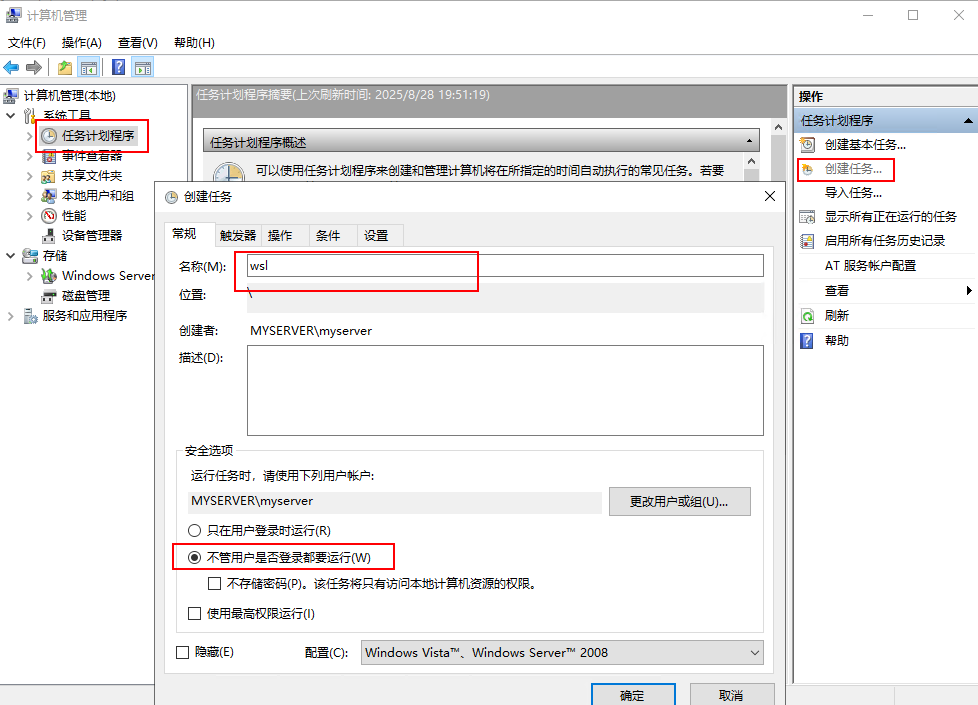Click the 帮助 icon in actions pane

point(807,341)
